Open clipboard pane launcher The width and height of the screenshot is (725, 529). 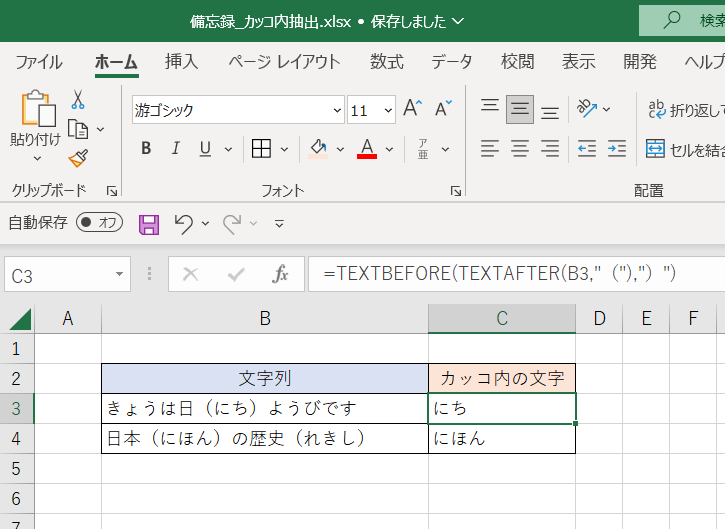tap(111, 191)
